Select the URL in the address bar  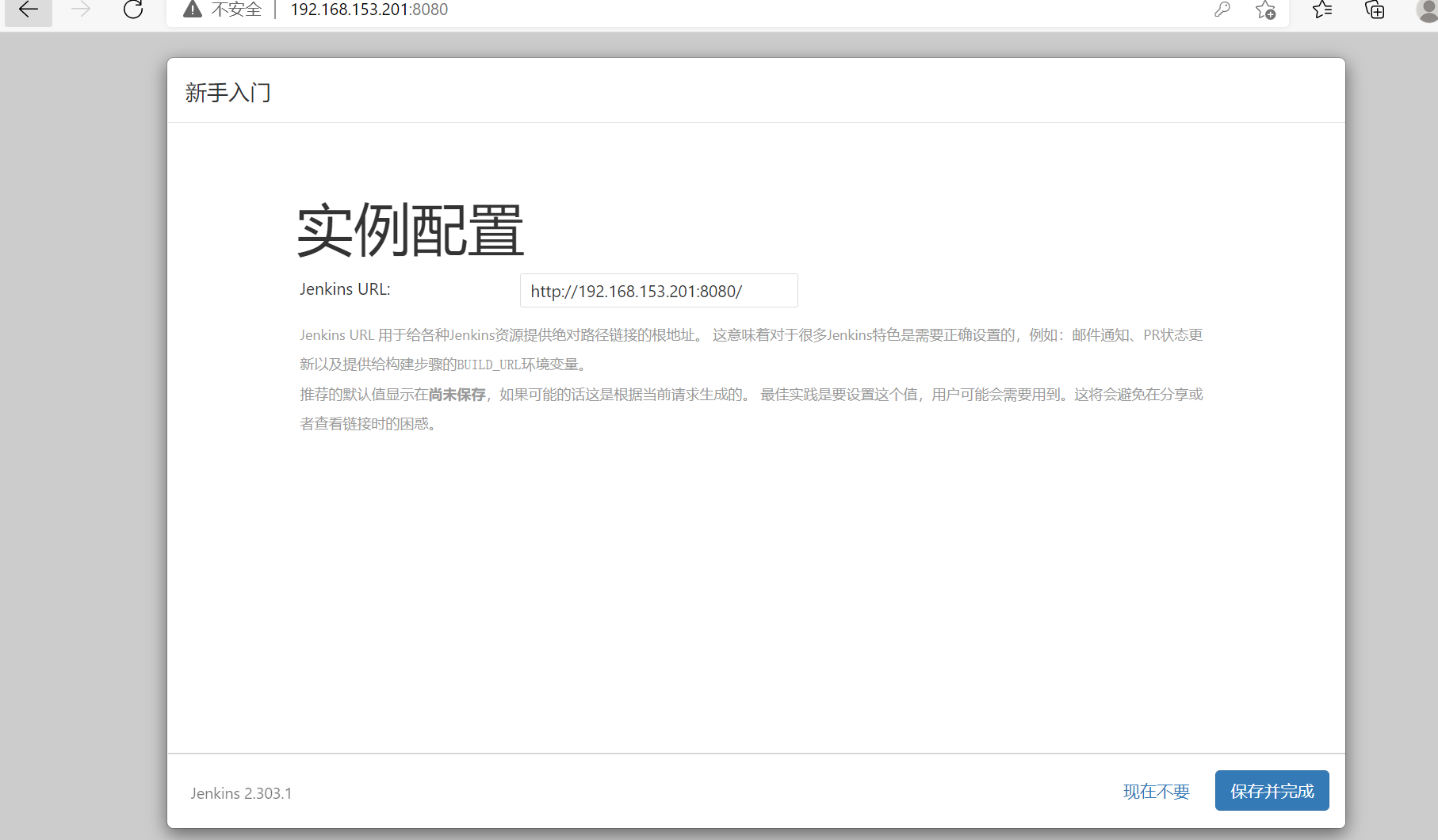[x=369, y=10]
